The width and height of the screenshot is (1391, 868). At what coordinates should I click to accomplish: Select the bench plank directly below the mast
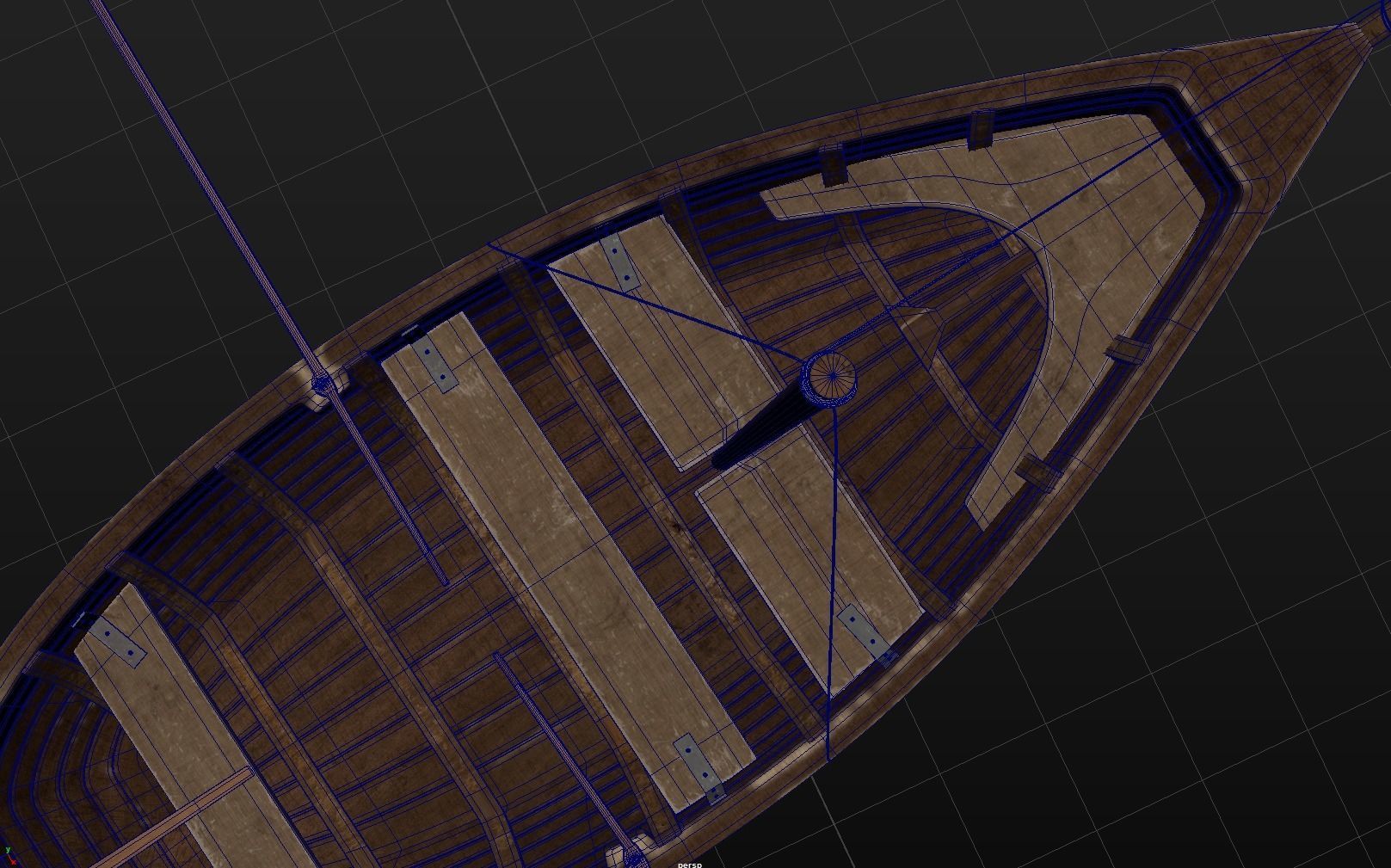(x=809, y=560)
